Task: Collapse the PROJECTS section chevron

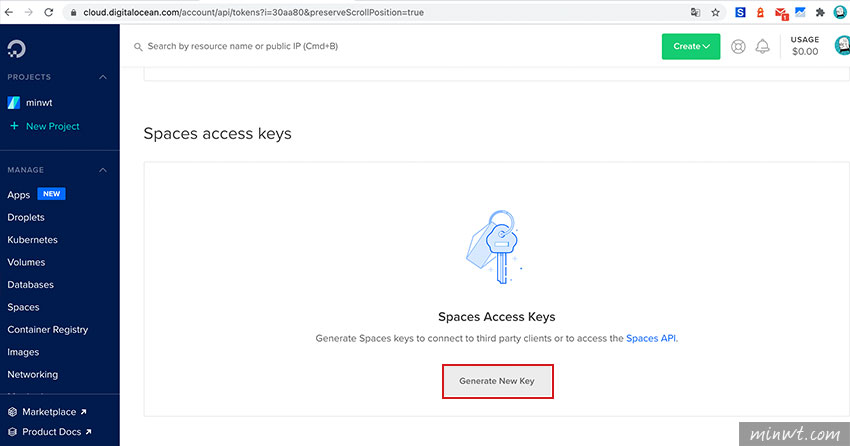Action: click(103, 77)
